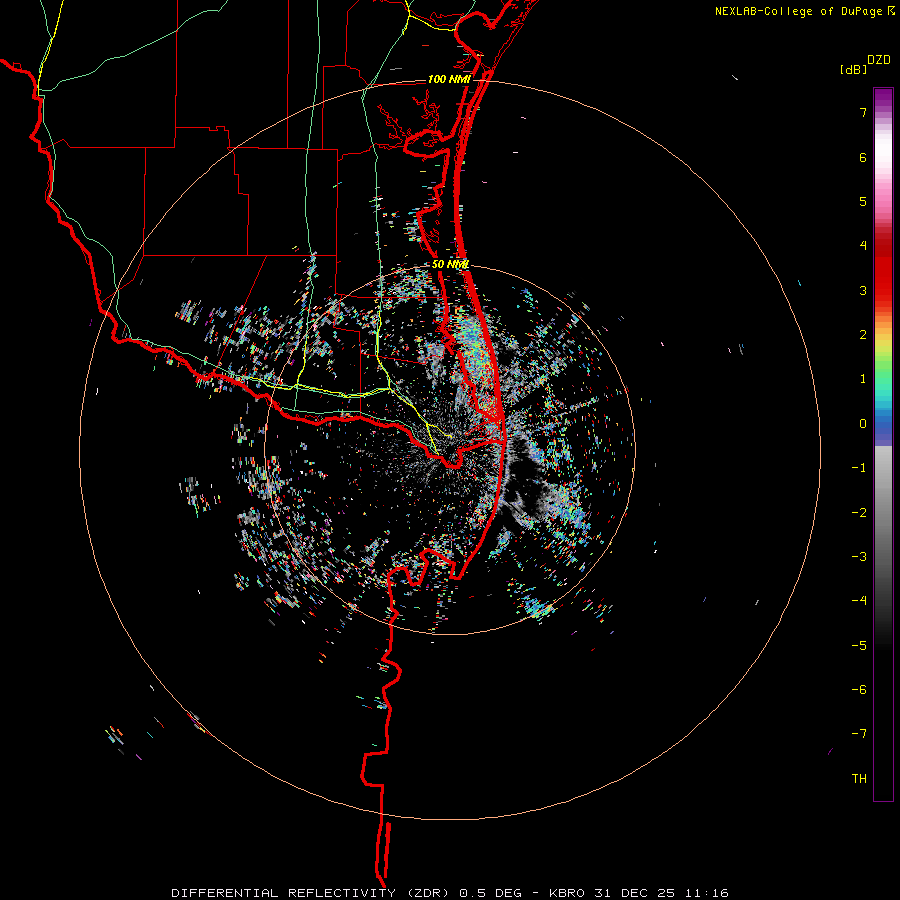
Task: Click the 4 value on the color scale
Action: click(x=863, y=246)
